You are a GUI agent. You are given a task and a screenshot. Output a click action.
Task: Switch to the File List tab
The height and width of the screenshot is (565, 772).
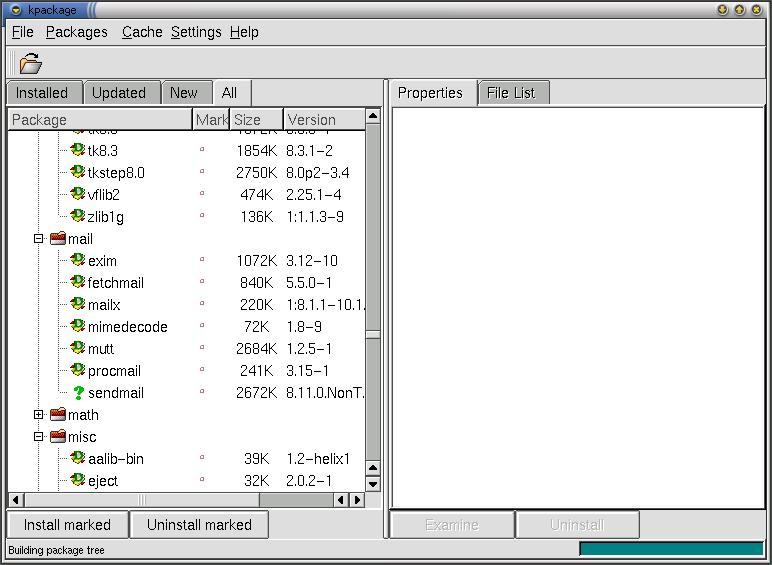(x=511, y=93)
